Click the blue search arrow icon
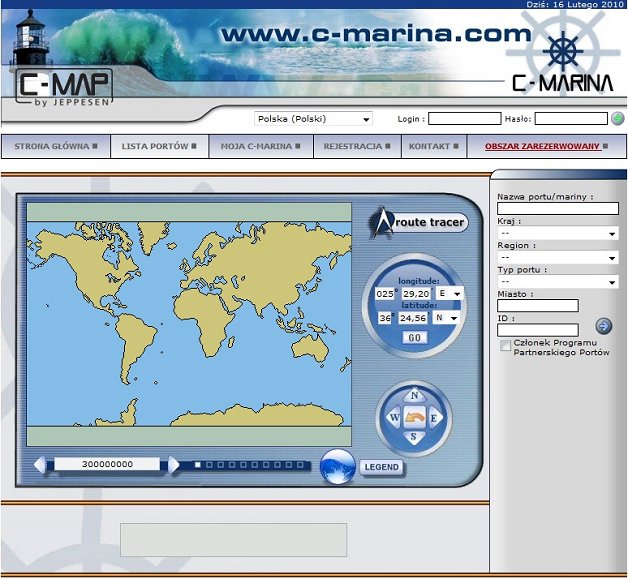The image size is (628, 579). (x=603, y=326)
